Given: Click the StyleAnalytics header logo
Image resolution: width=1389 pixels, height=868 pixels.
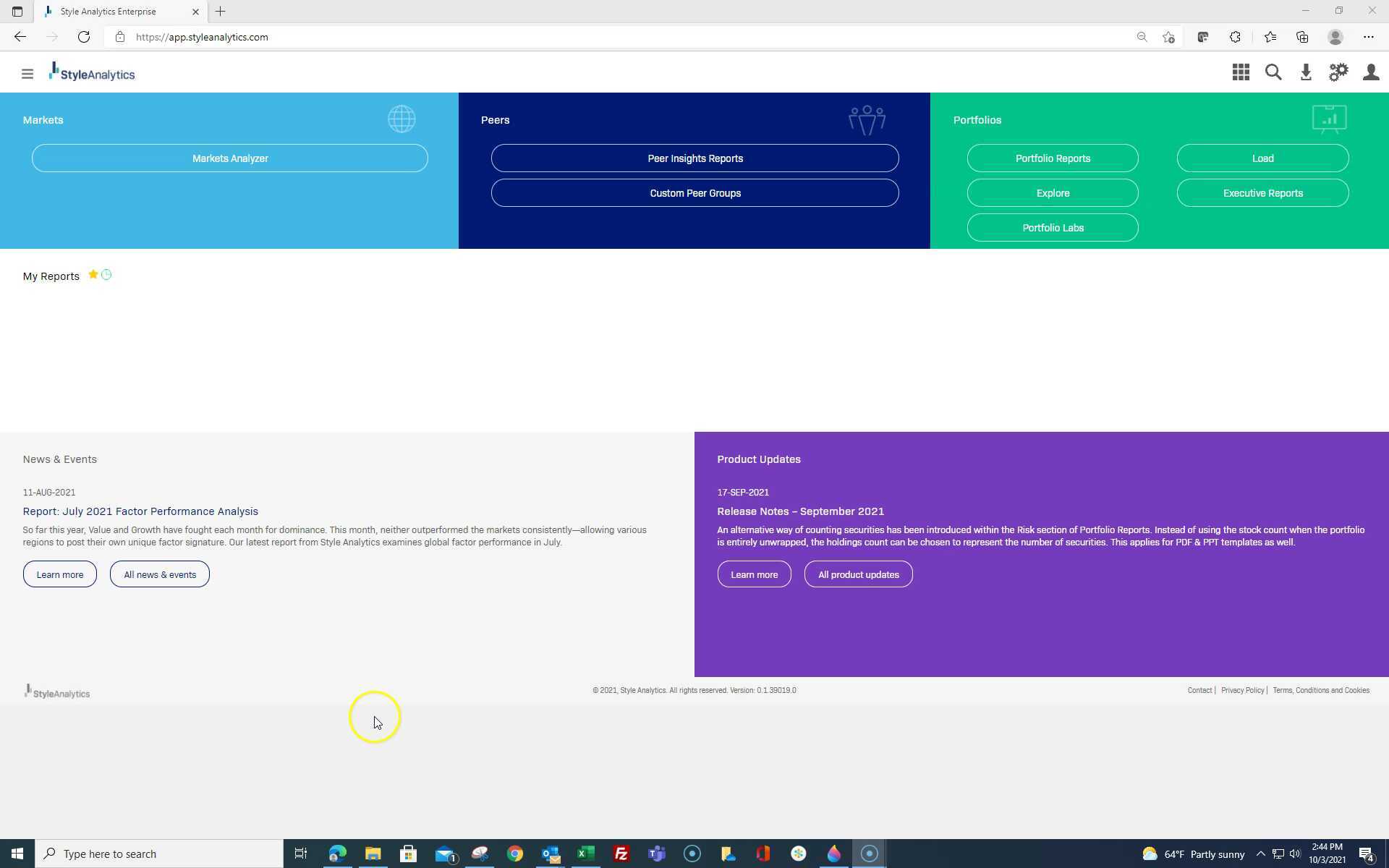Looking at the screenshot, I should pyautogui.click(x=92, y=72).
